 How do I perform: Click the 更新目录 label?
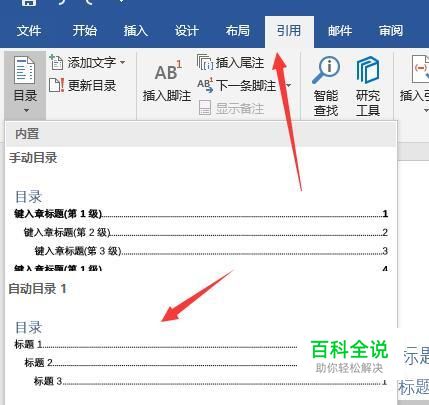[92, 86]
